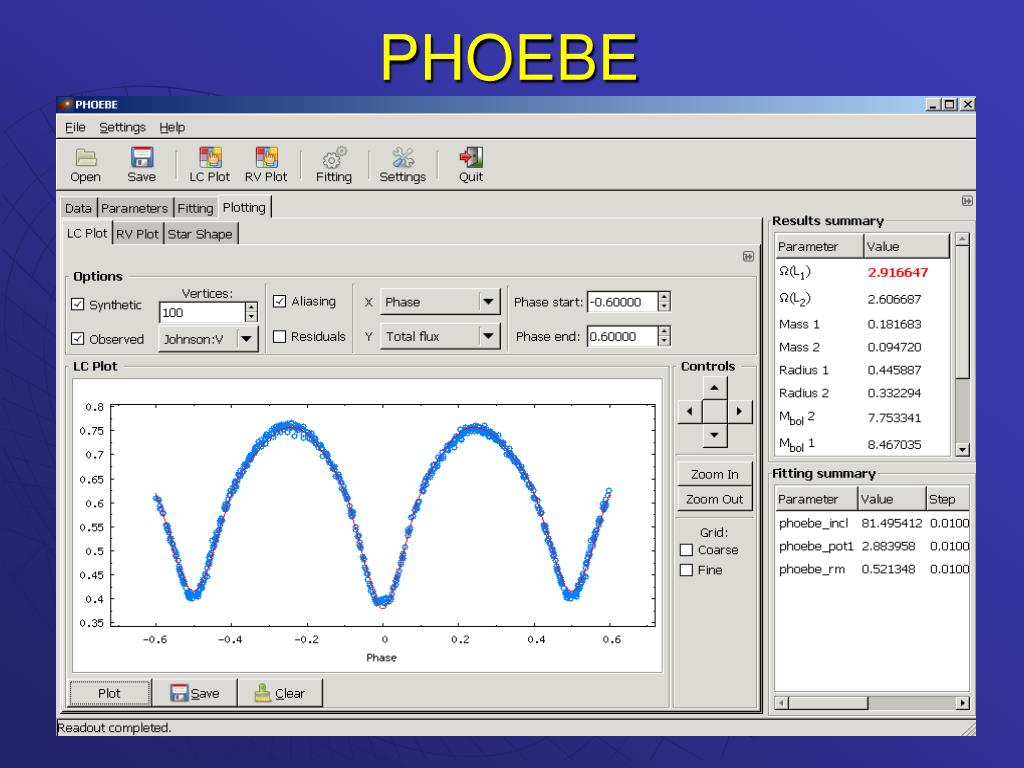Click the center pad button in Controls
The width and height of the screenshot is (1024, 768).
pos(714,411)
